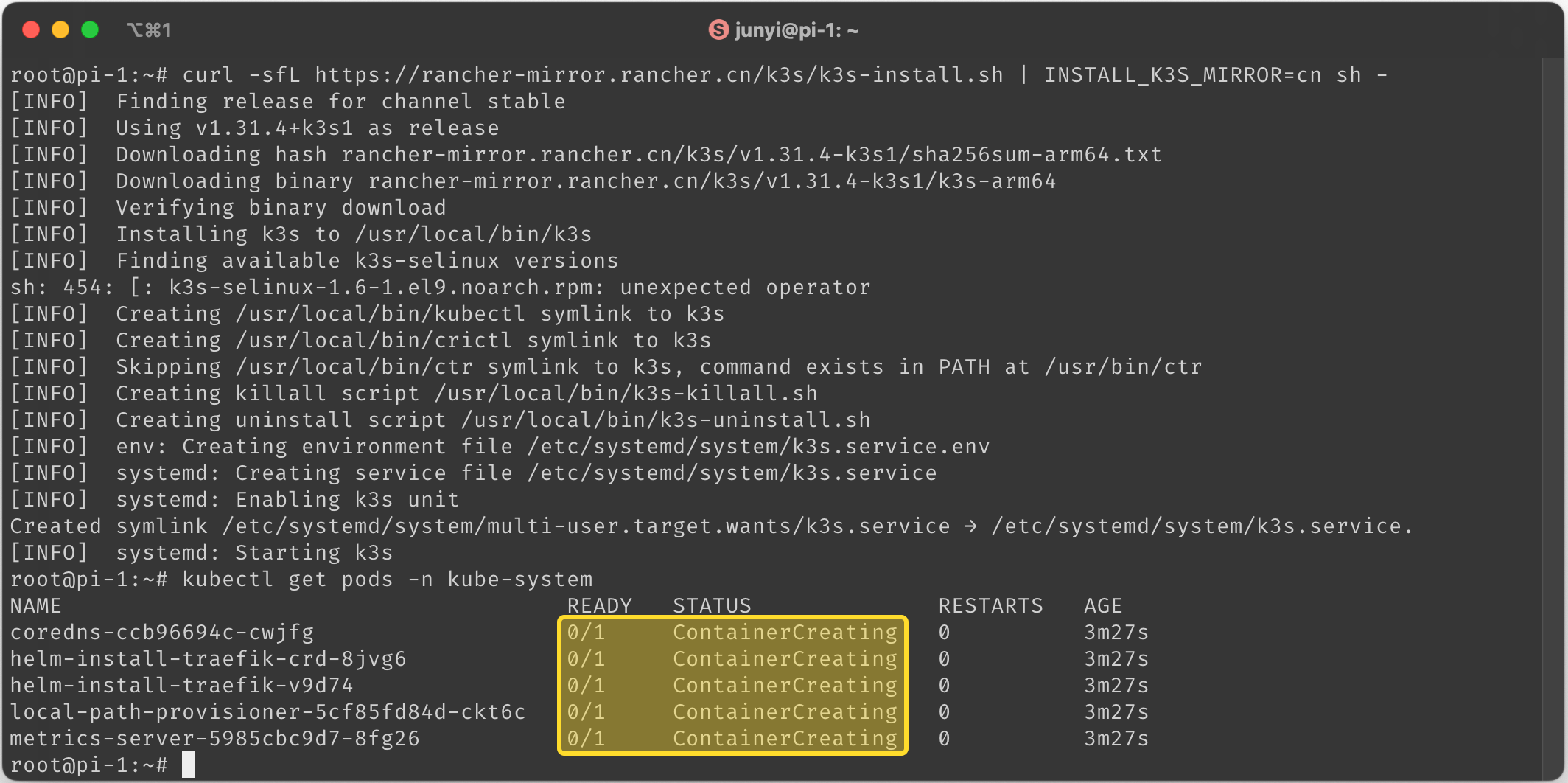1568x783 pixels.
Task: Click the READY column header
Action: 599,606
